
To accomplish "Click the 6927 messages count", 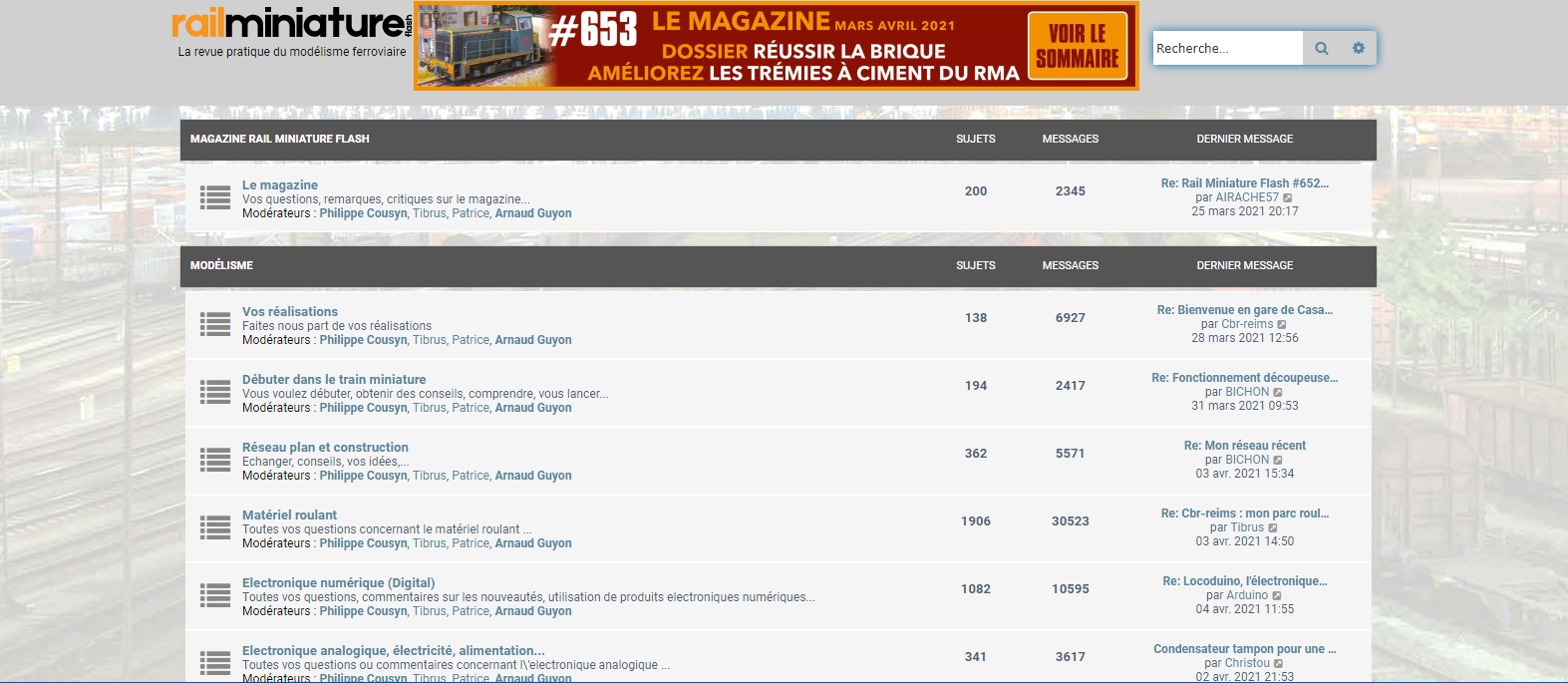I will pyautogui.click(x=1071, y=318).
